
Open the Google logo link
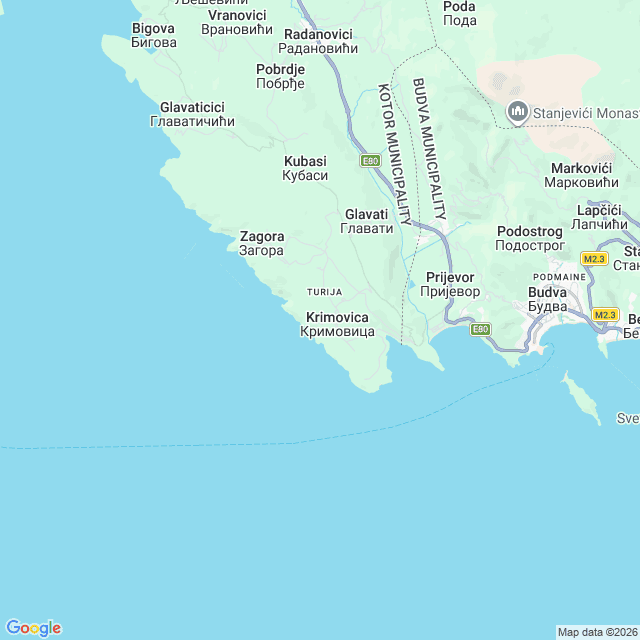coord(34,628)
